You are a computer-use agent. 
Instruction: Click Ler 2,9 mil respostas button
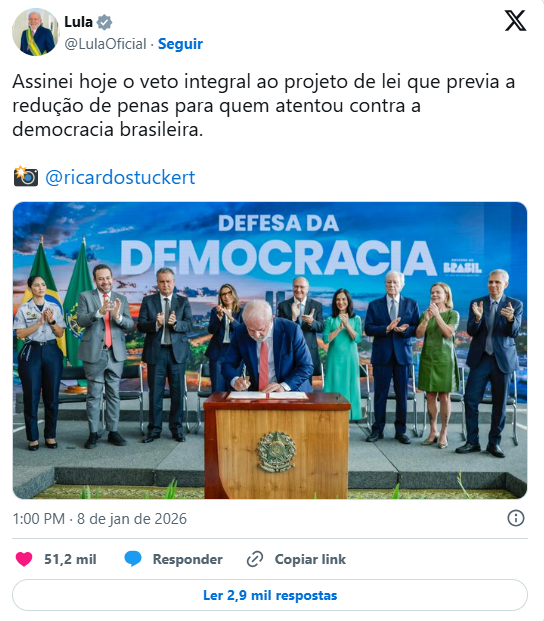click(x=270, y=595)
